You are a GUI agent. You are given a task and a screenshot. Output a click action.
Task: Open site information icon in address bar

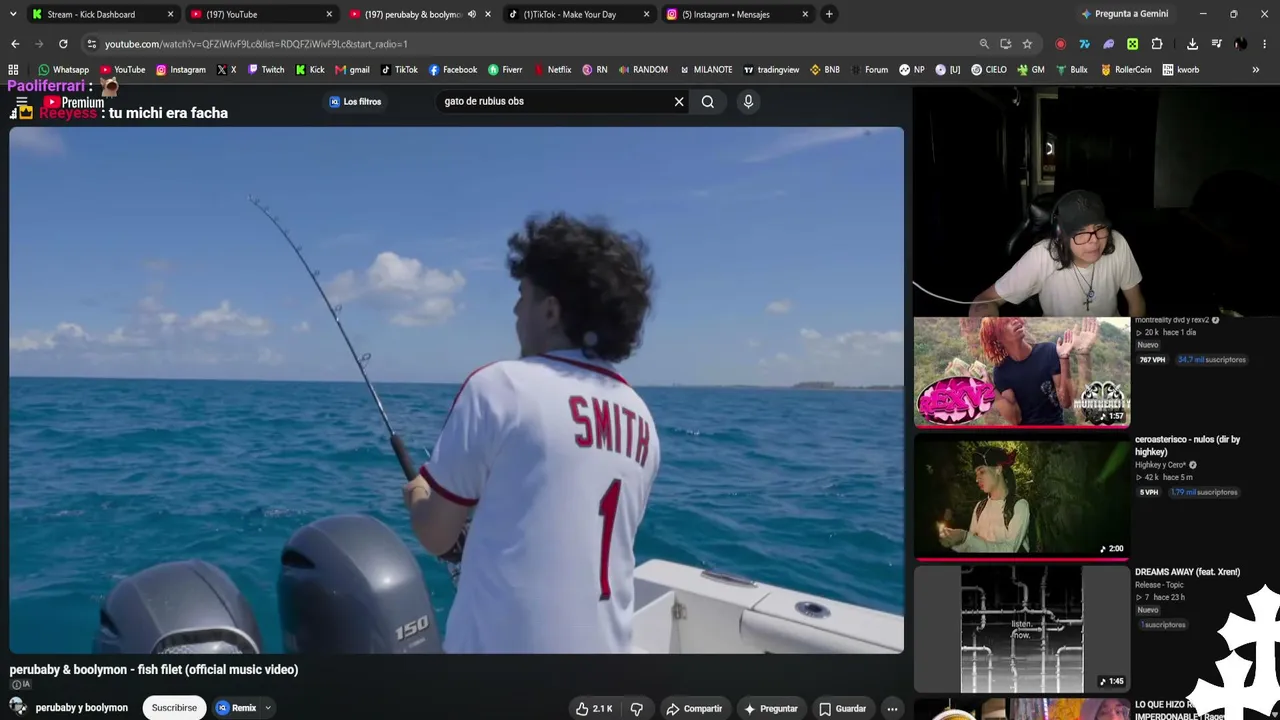(x=92, y=44)
